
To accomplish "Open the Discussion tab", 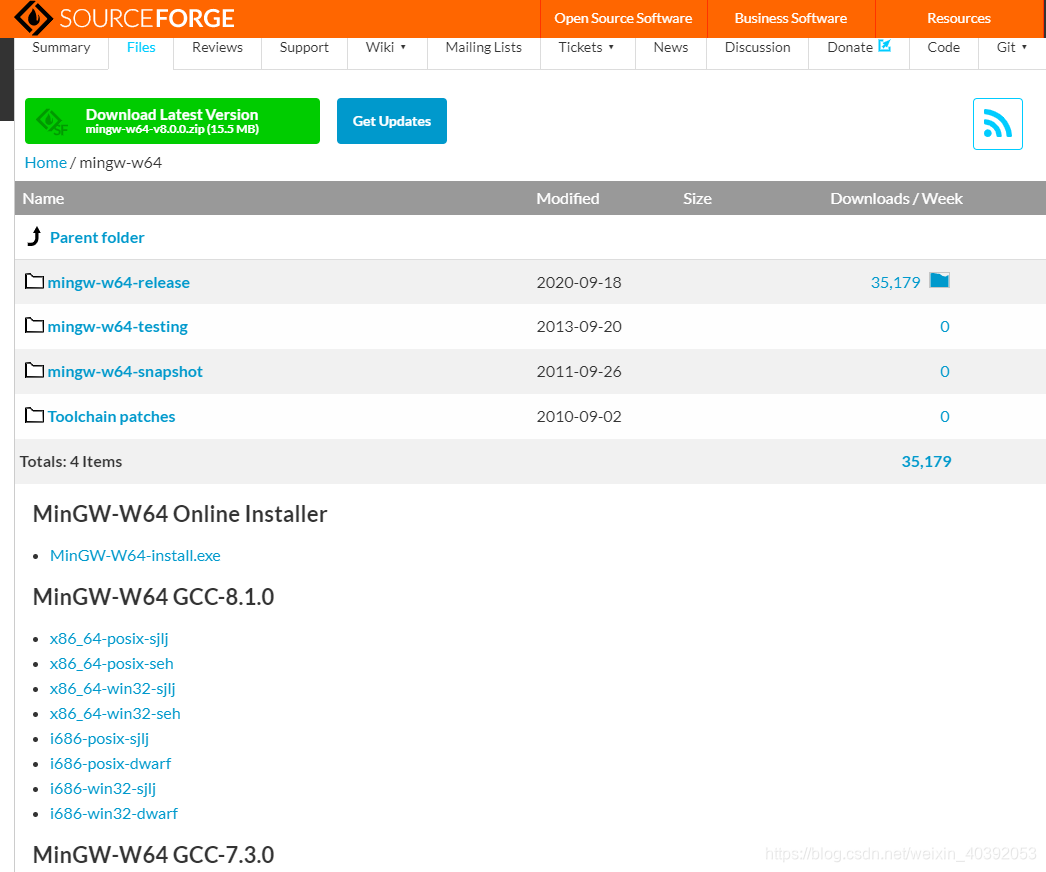I will coord(757,47).
